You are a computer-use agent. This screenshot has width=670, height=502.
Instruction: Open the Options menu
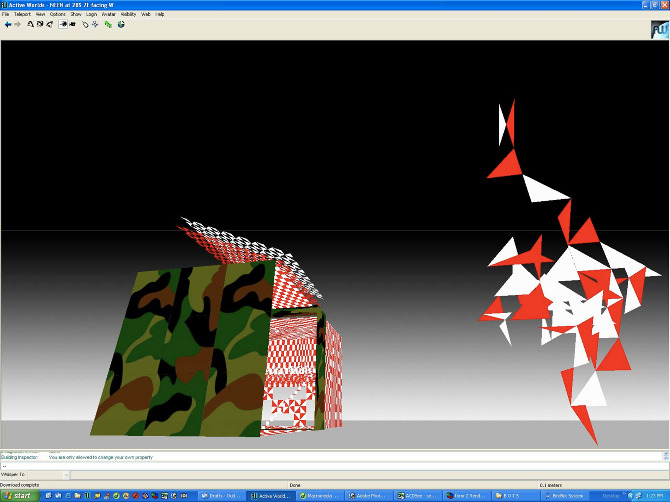[58, 15]
